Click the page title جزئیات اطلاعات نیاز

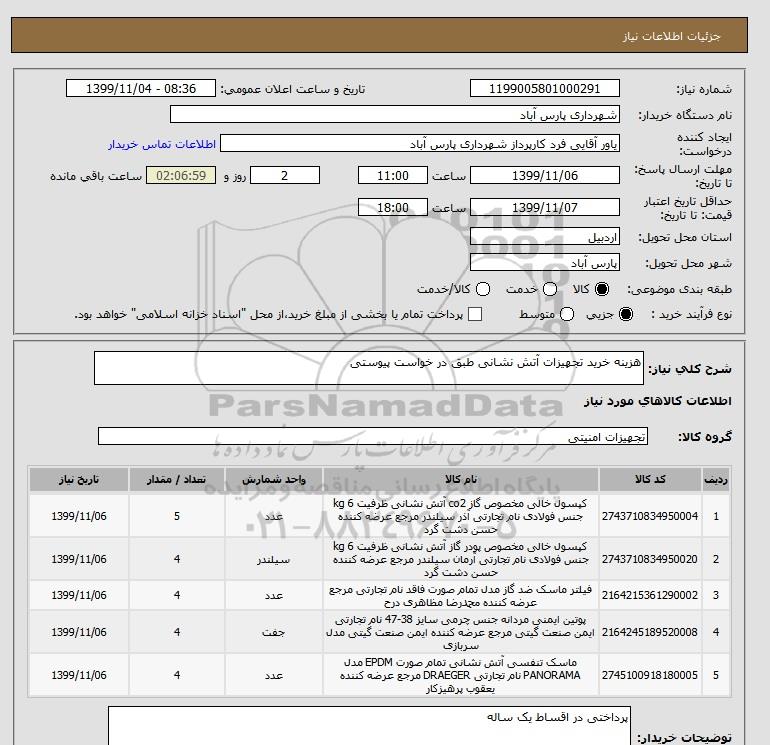[671, 36]
